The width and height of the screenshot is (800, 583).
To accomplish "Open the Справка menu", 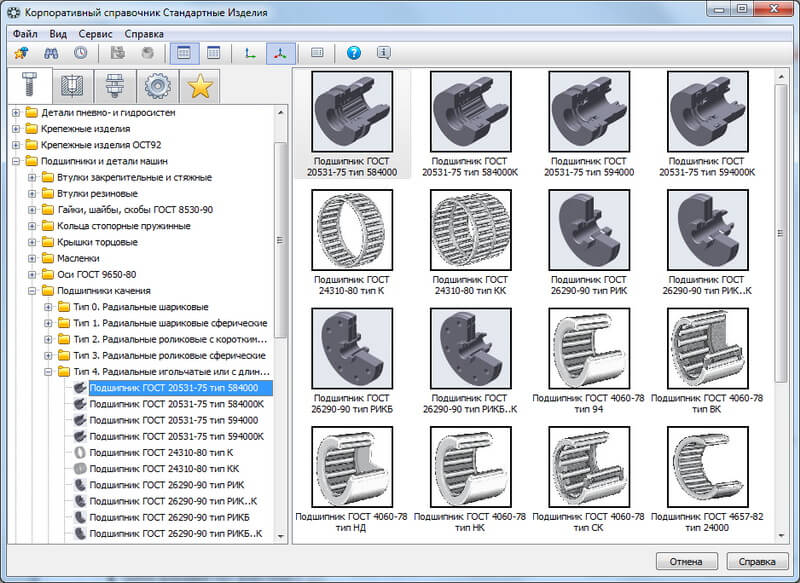I will [144, 34].
